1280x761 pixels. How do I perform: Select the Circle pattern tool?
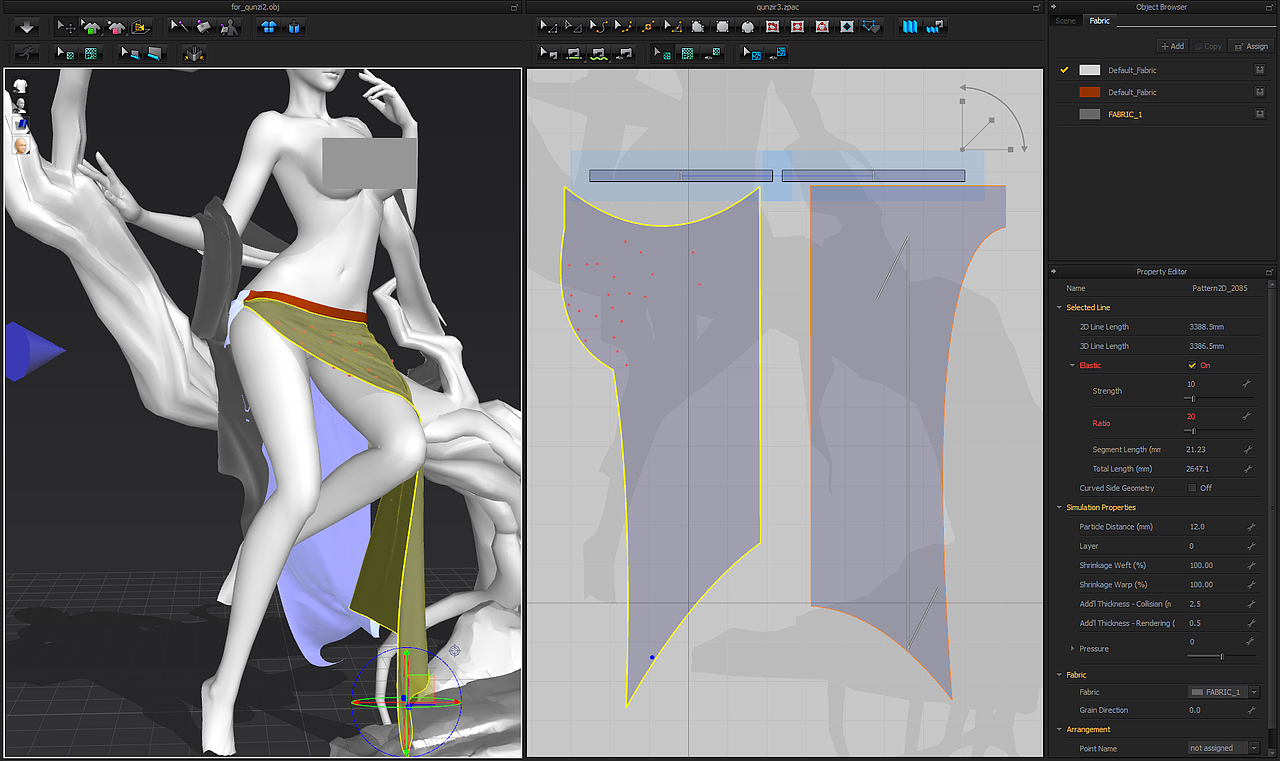747,27
